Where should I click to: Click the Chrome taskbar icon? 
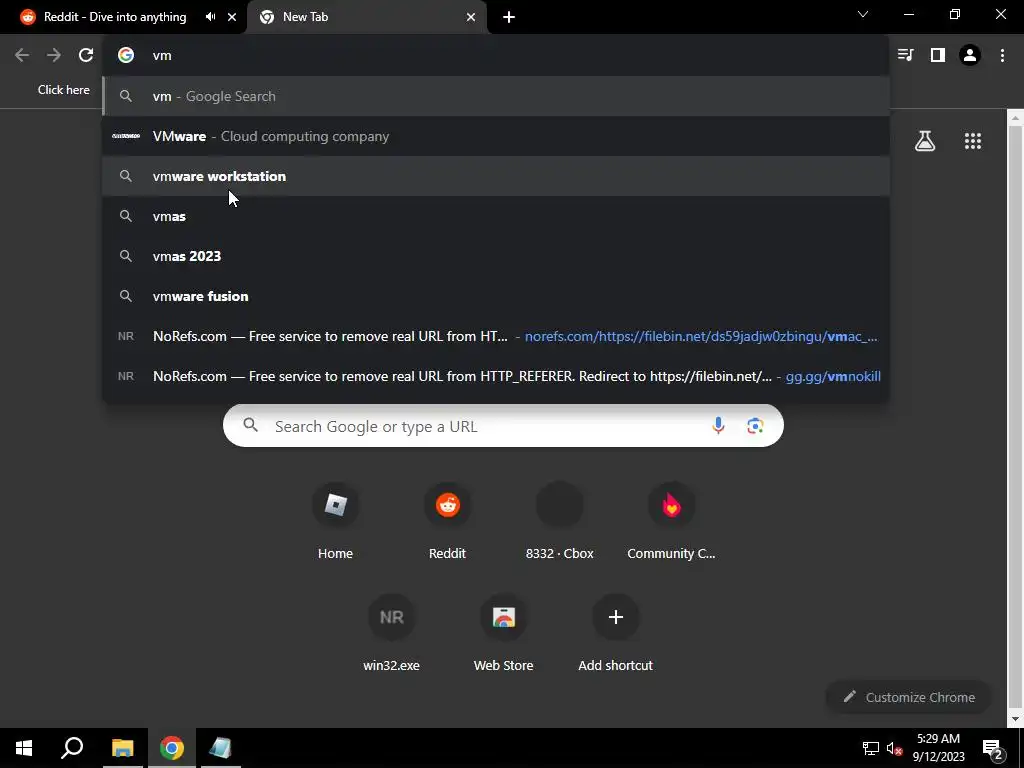(172, 748)
